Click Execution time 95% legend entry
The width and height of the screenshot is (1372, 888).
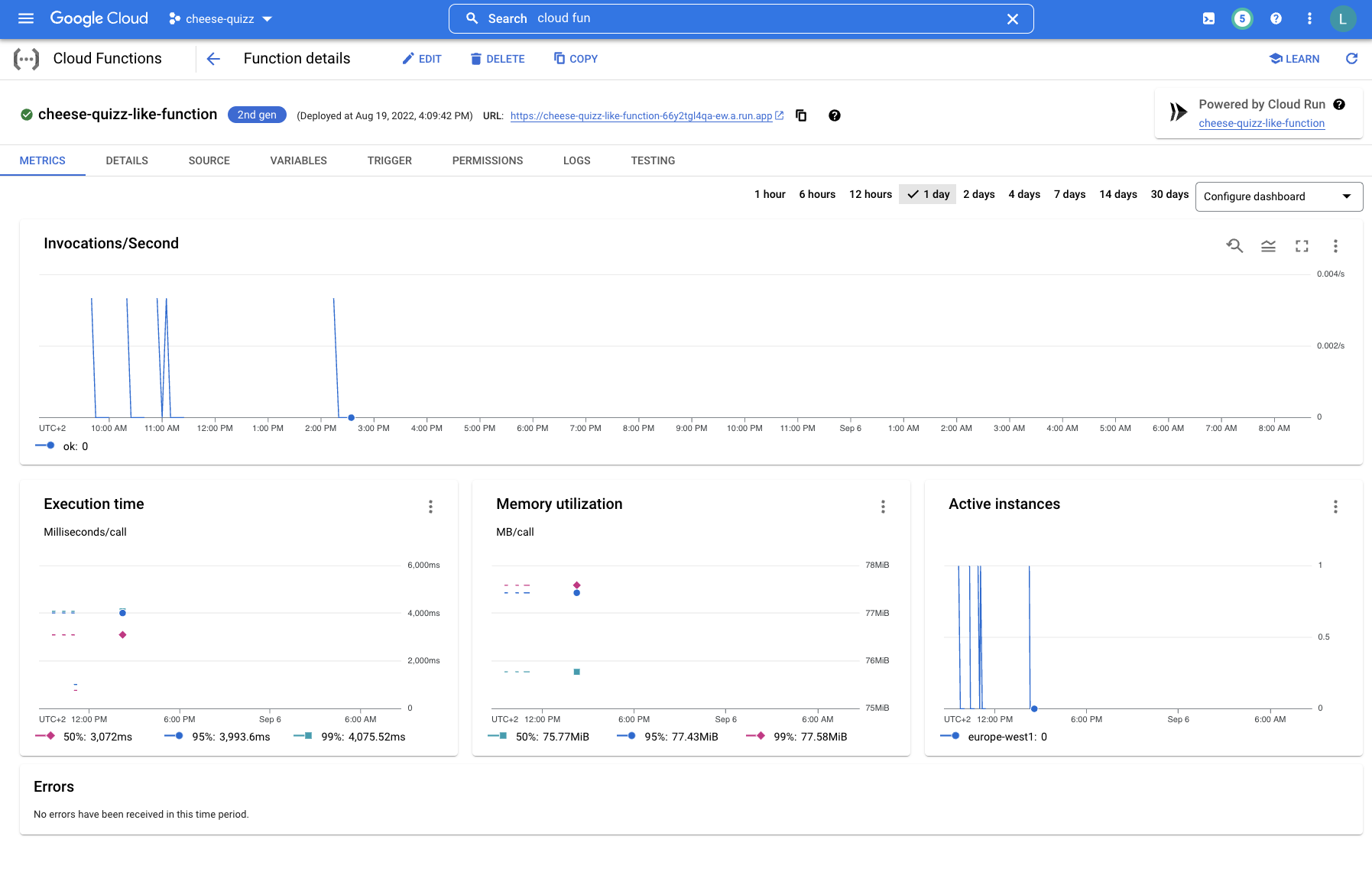217,737
